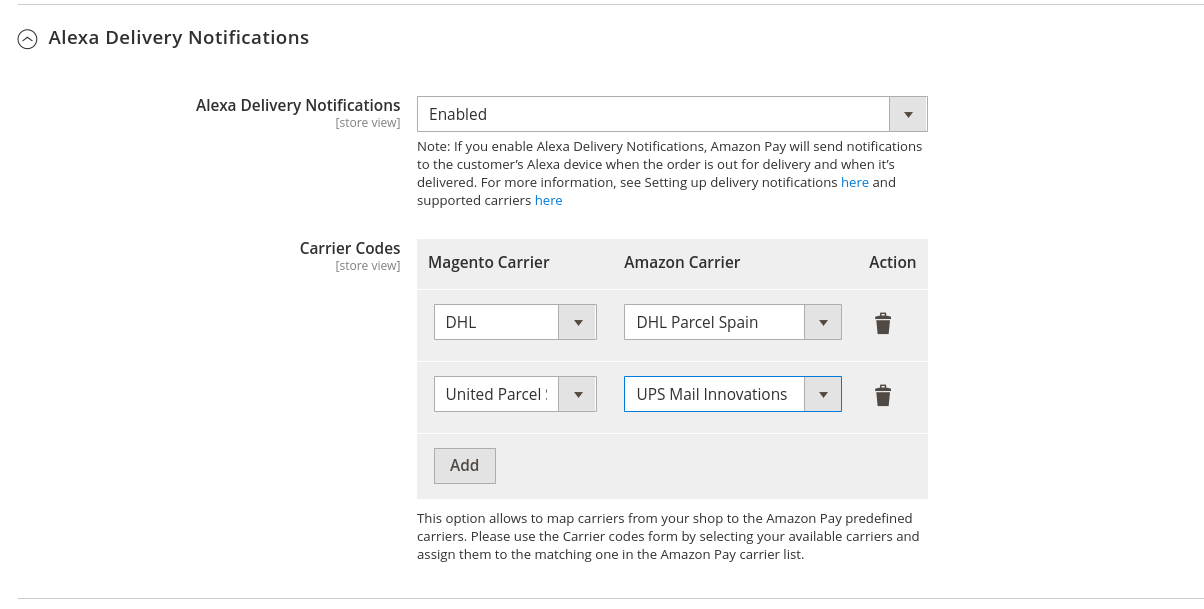Click the Carrier Codes field label
The image size is (1204, 609).
pos(350,248)
